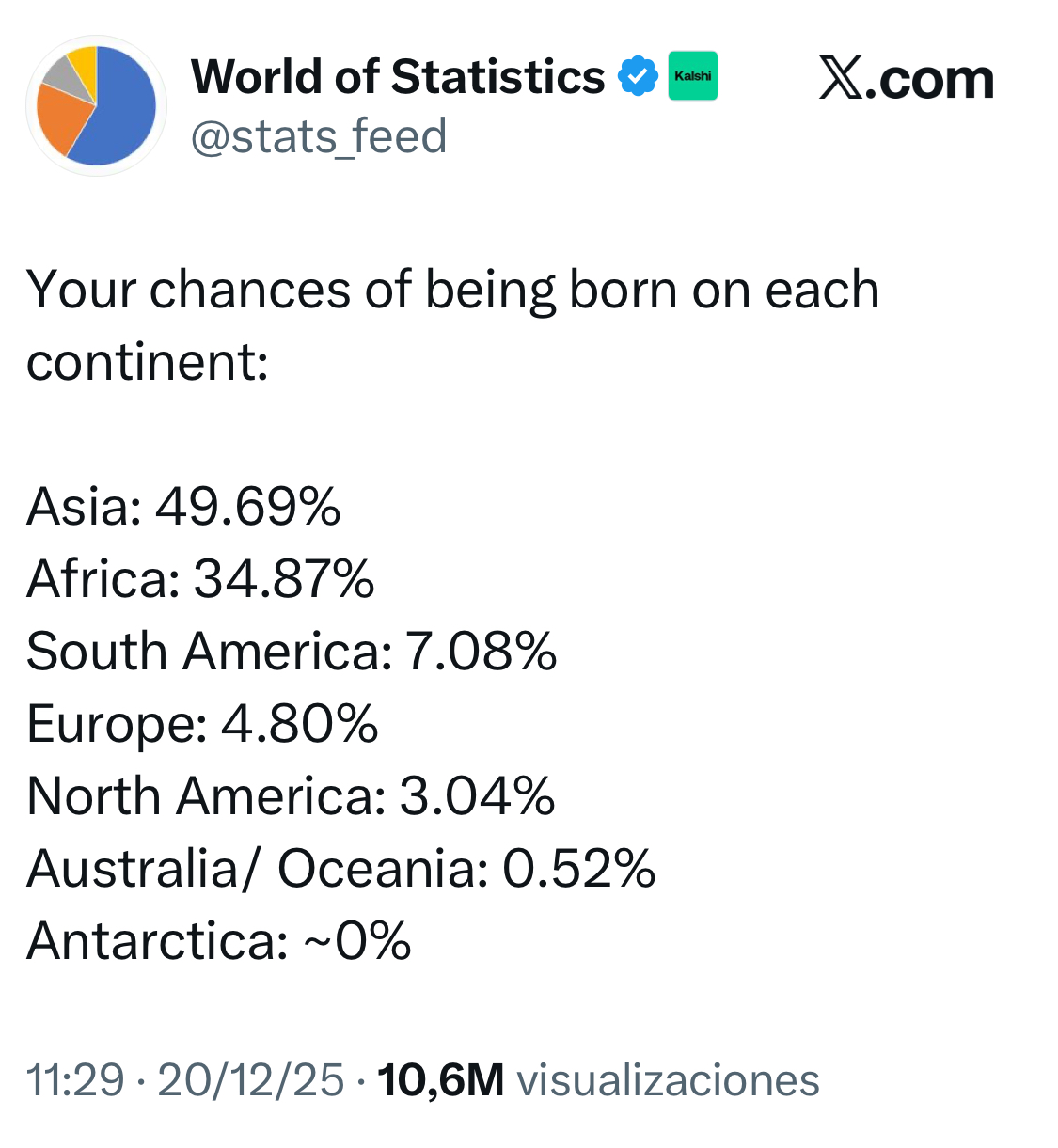Open the green Kalshi affiliate badge

point(693,76)
